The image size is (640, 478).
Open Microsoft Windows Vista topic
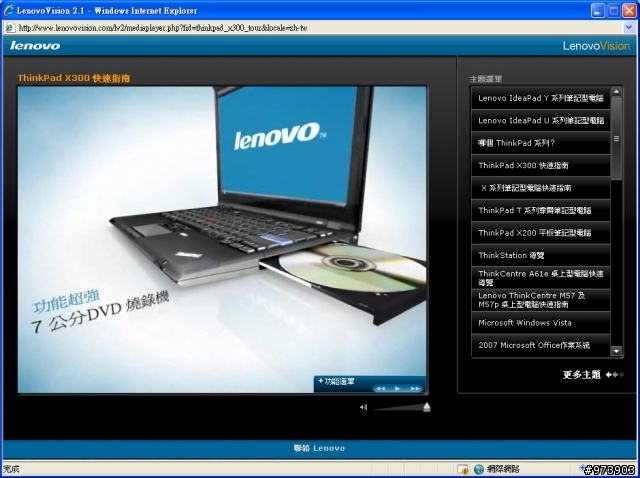tap(540, 322)
